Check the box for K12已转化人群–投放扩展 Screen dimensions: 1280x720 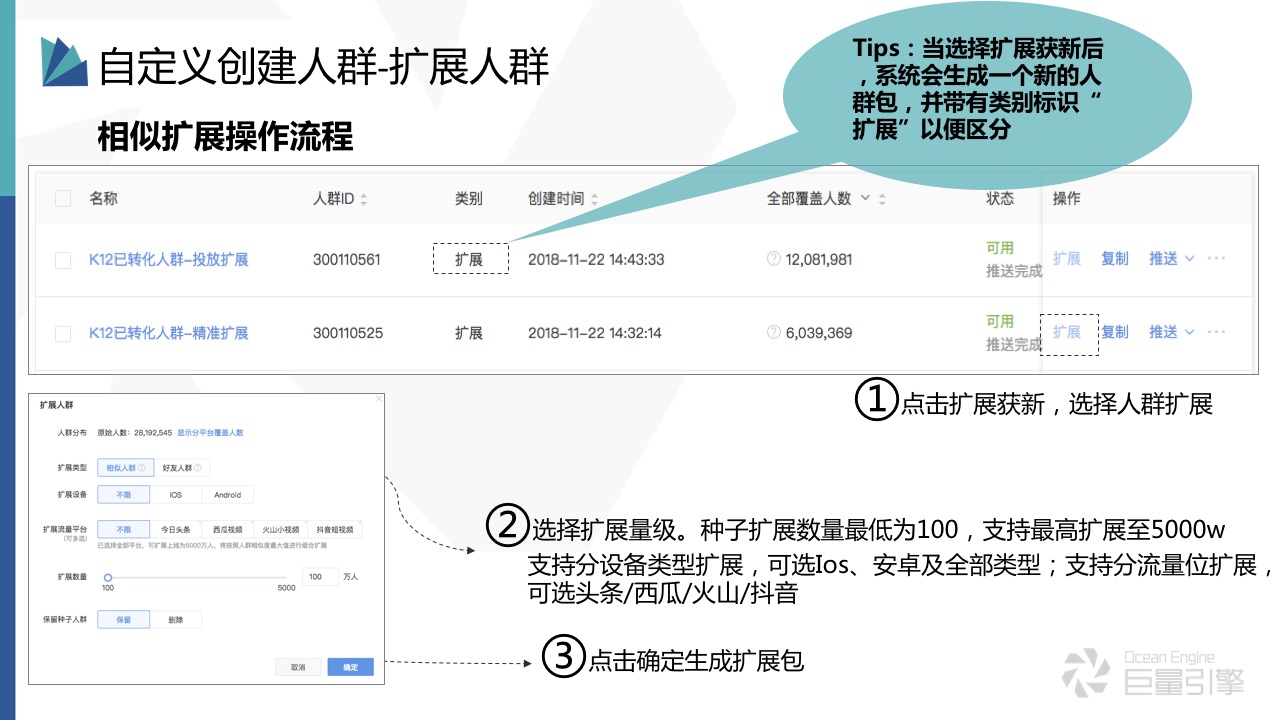pyautogui.click(x=63, y=260)
